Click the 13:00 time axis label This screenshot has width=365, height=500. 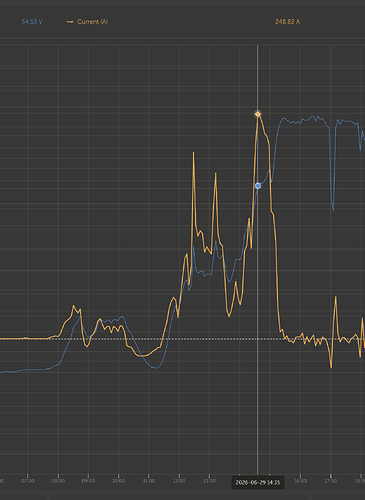click(x=209, y=481)
